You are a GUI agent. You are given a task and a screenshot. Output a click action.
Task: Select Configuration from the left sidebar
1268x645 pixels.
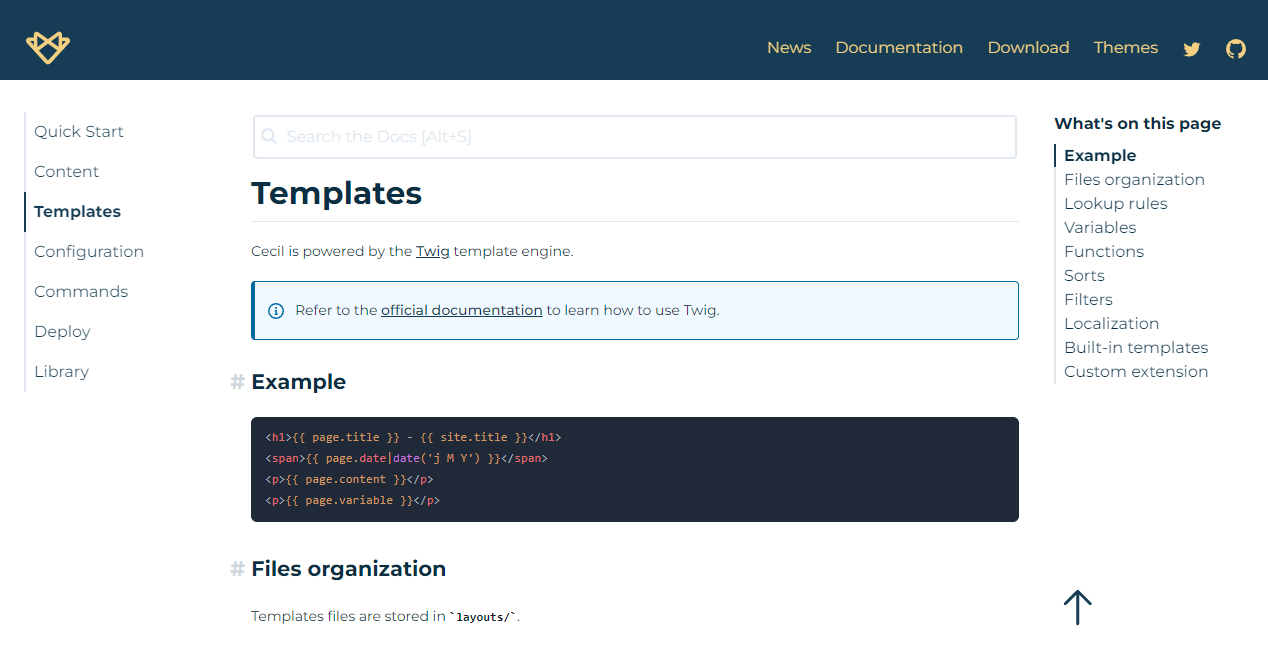coord(89,251)
